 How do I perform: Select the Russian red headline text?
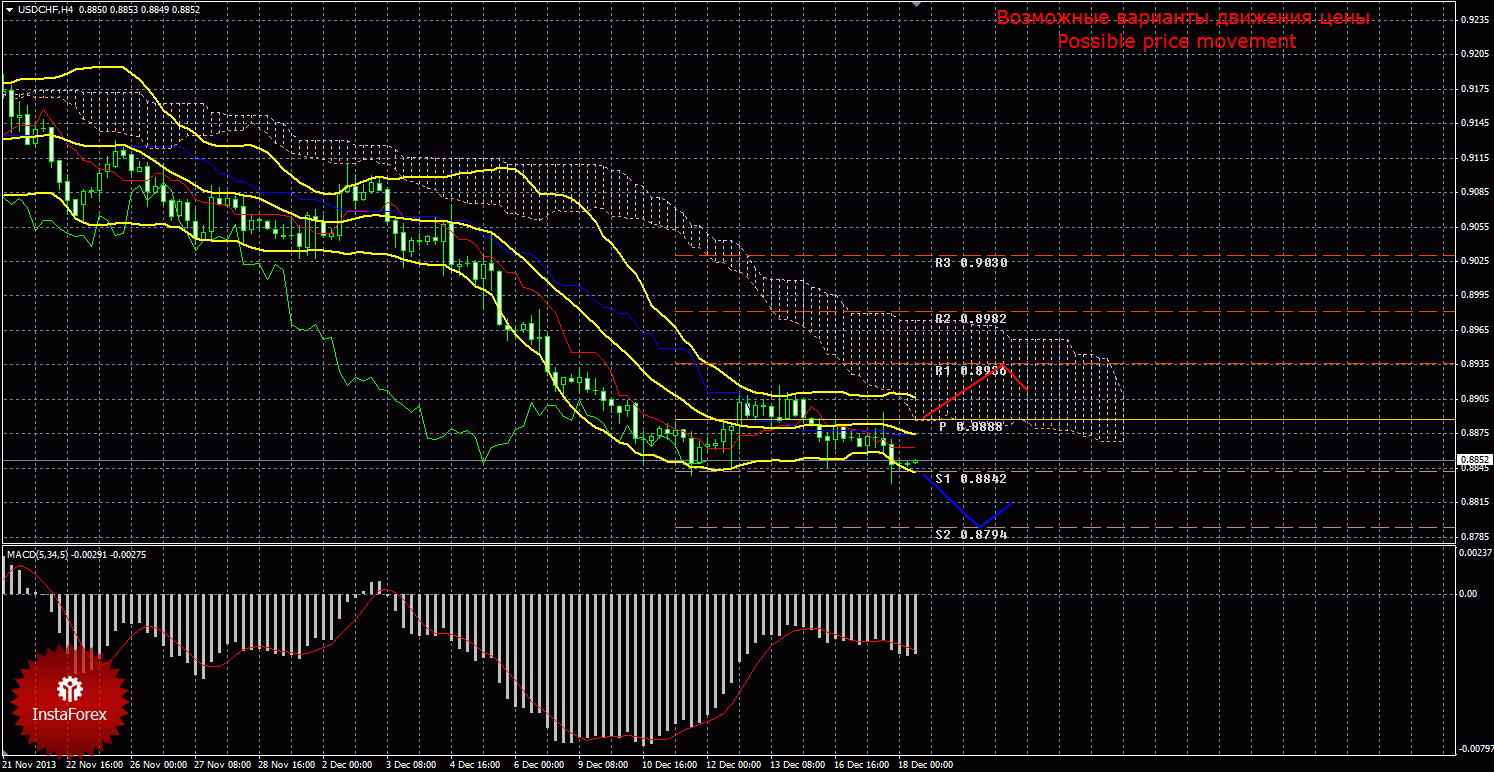(1182, 18)
